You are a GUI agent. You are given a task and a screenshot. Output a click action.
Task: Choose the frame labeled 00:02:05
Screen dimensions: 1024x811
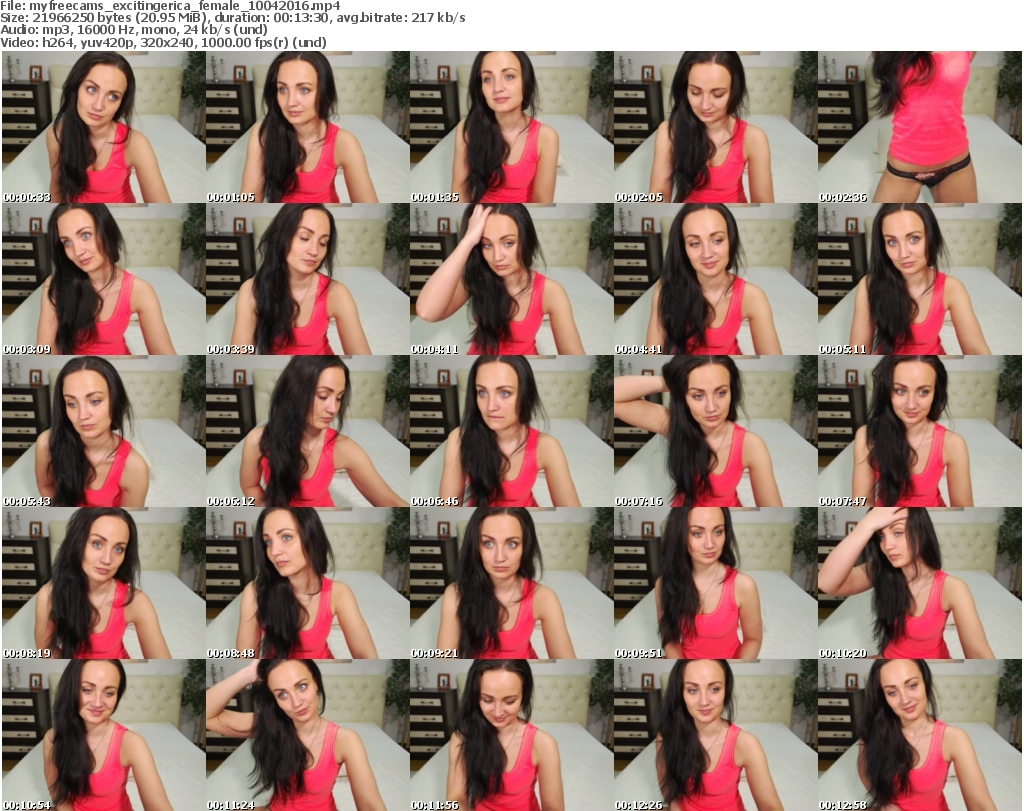(715, 127)
